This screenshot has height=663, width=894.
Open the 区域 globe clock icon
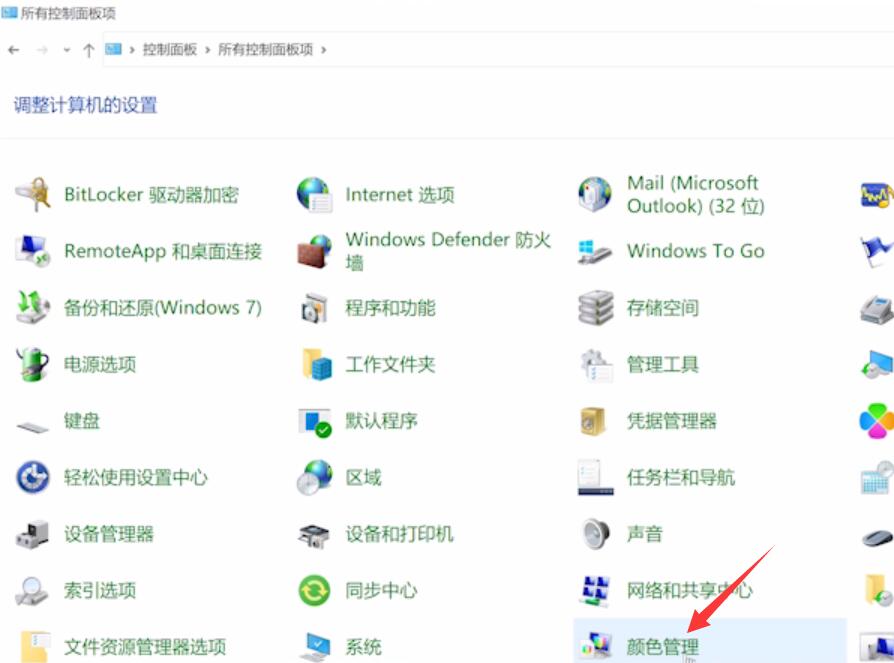[x=314, y=477]
